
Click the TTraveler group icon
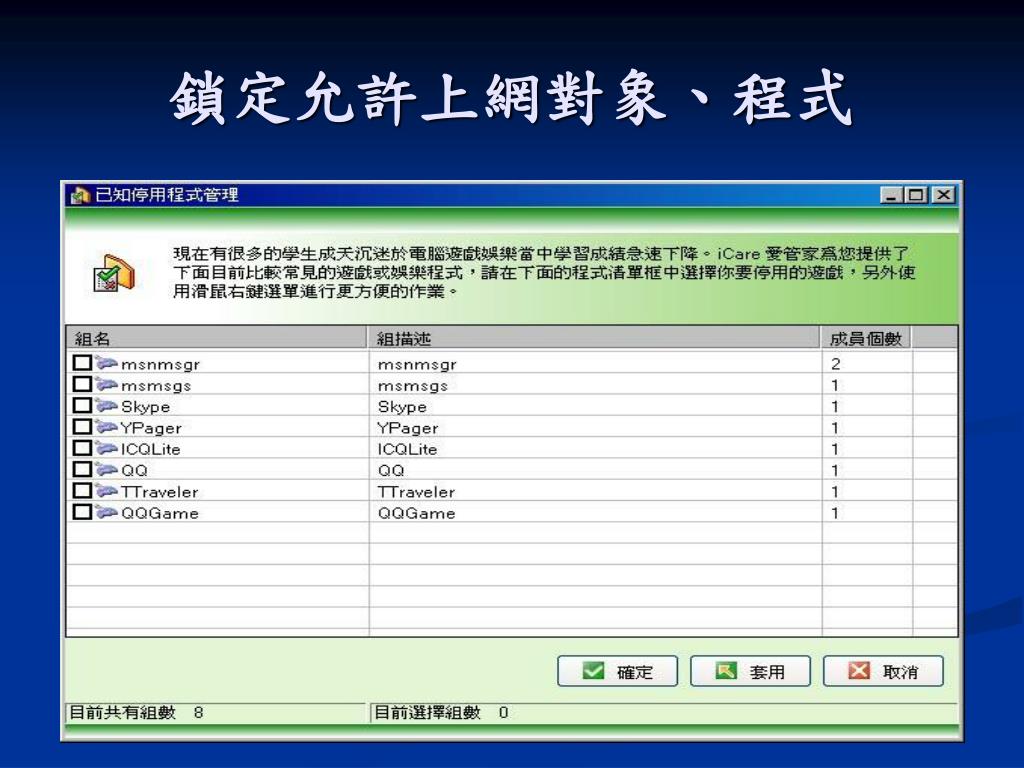(106, 490)
